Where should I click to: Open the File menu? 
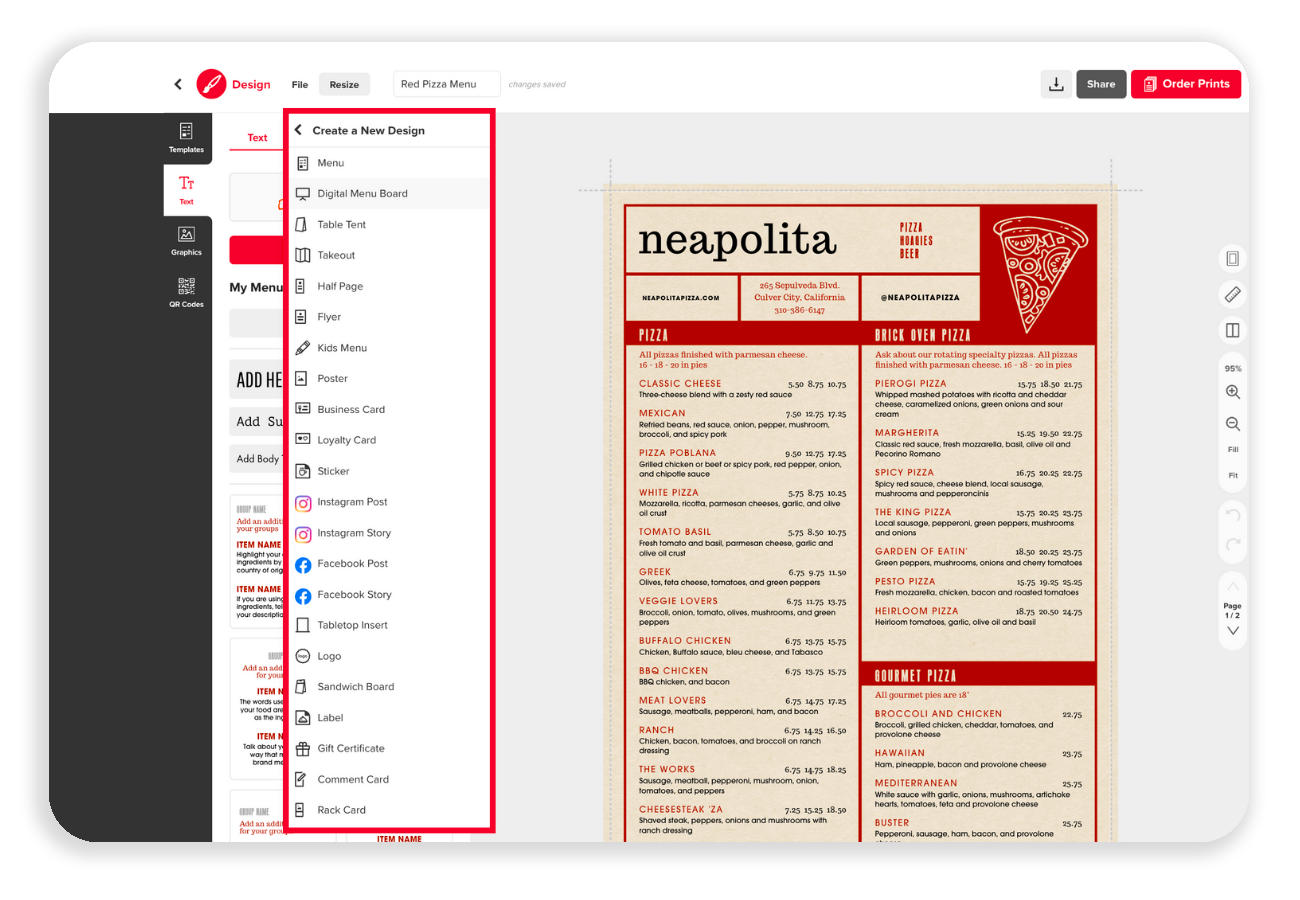pyautogui.click(x=300, y=85)
